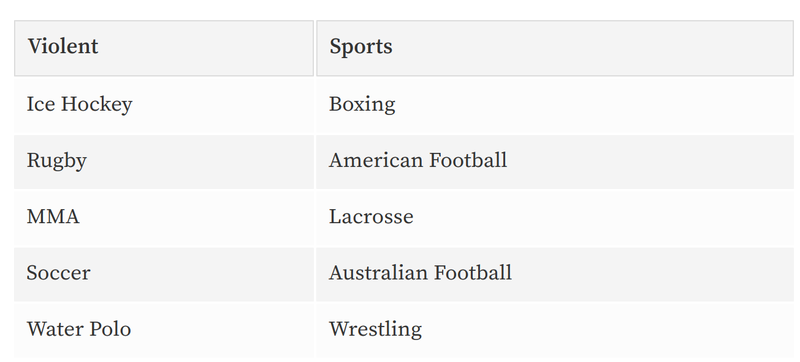Click the American Football cell
This screenshot has height=362, width=800.
pyautogui.click(x=555, y=162)
